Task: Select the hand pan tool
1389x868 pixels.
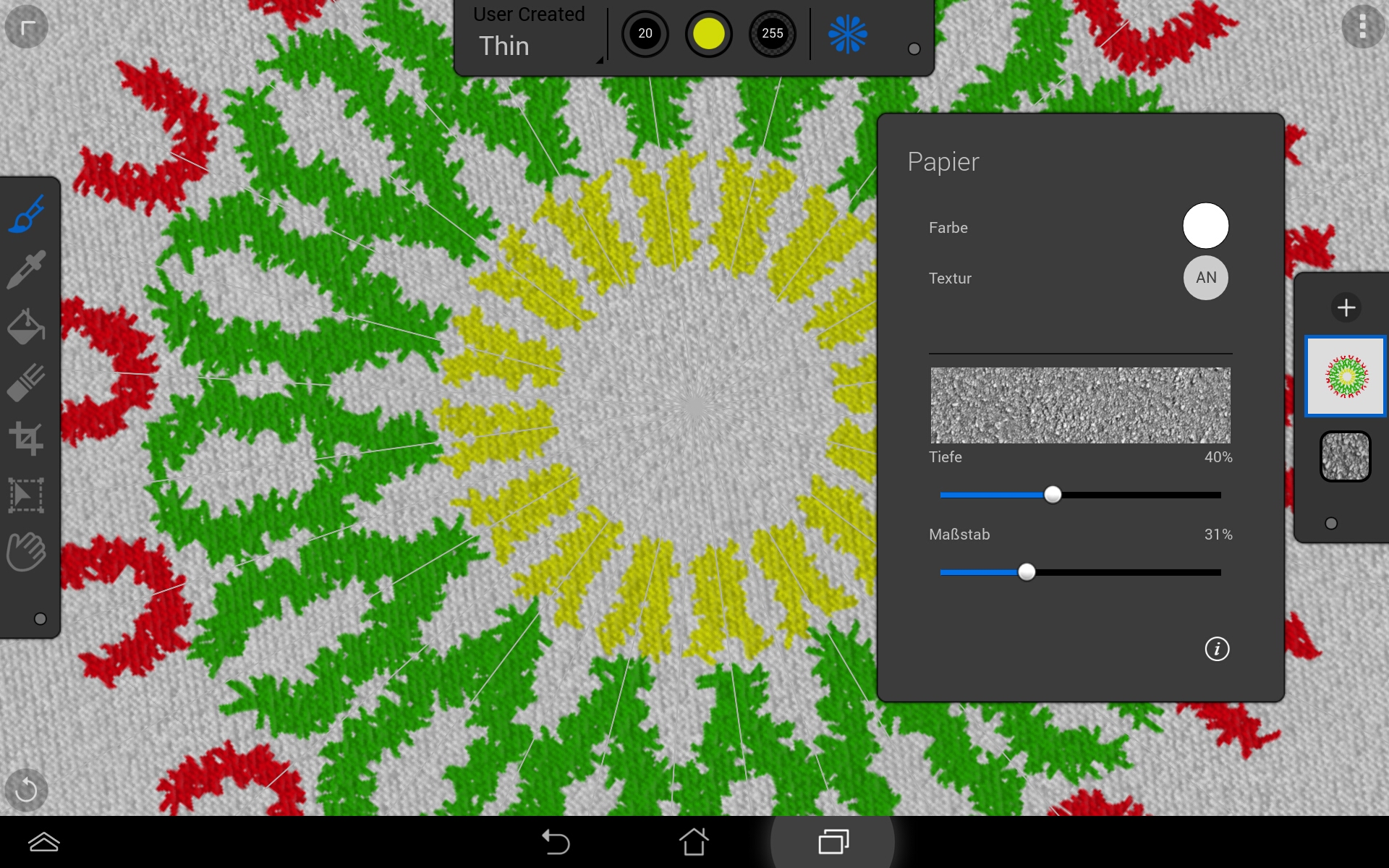Action: pos(27,552)
